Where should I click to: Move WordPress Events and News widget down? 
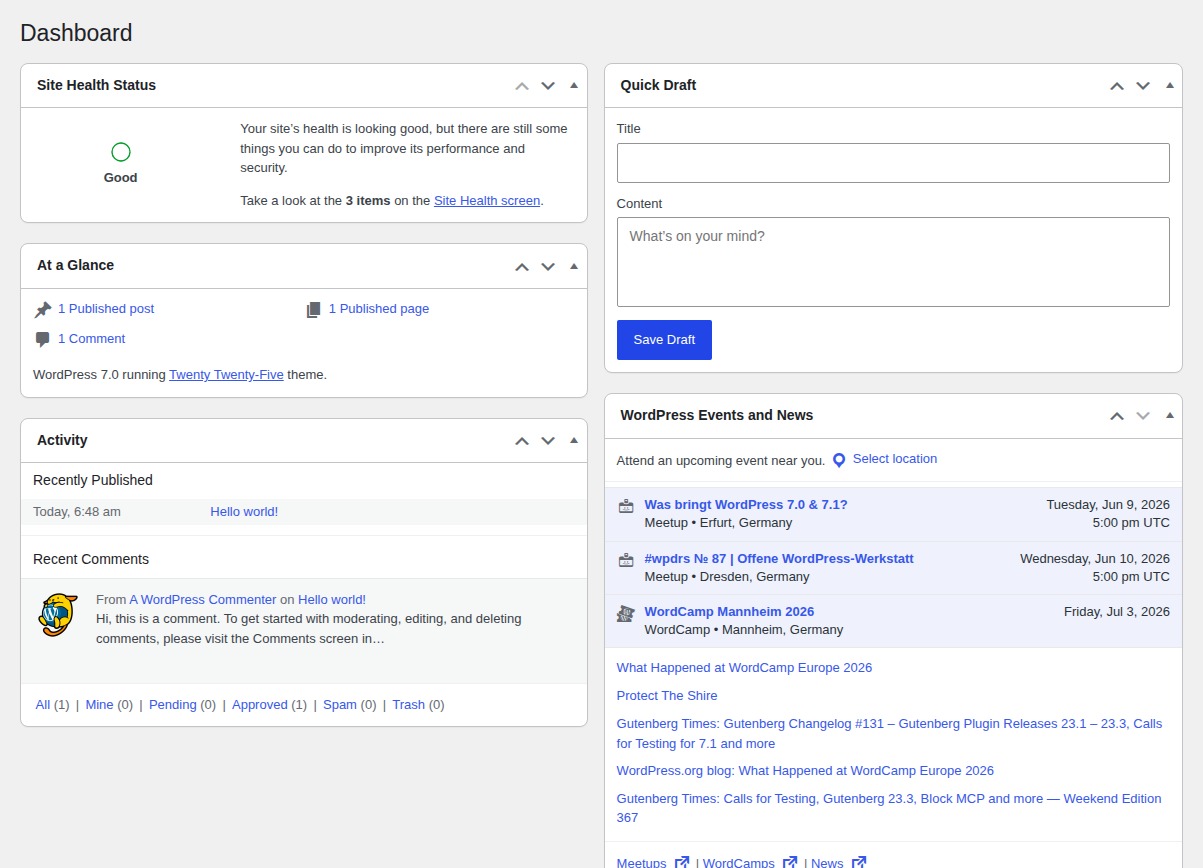pos(1143,416)
